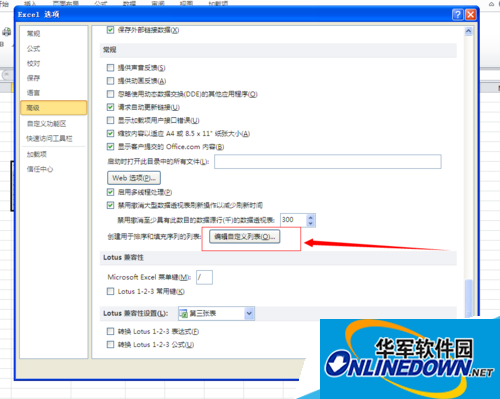Toggle disable undo for large PivotTable refresh checkbox
The width and height of the screenshot is (500, 399).
pyautogui.click(x=110, y=205)
